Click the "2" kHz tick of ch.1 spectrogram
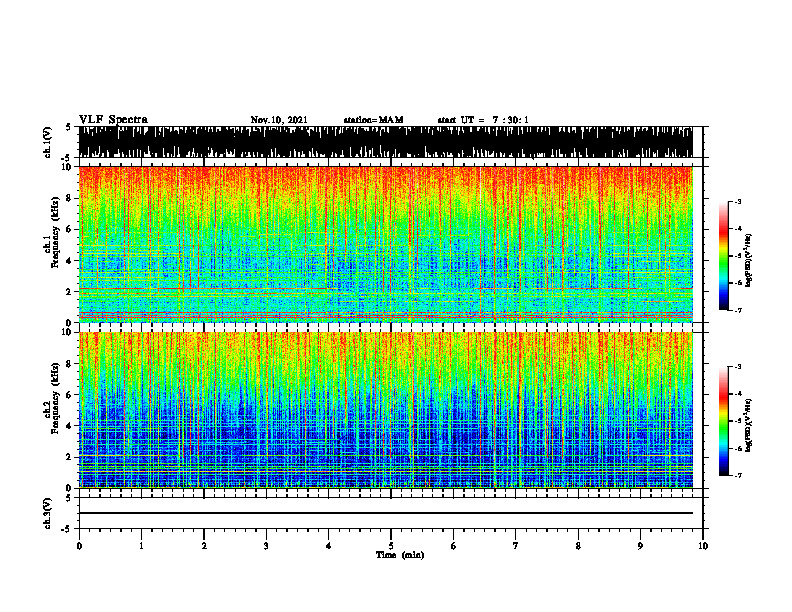Viewport: 792px width, 612px height. tap(69, 292)
